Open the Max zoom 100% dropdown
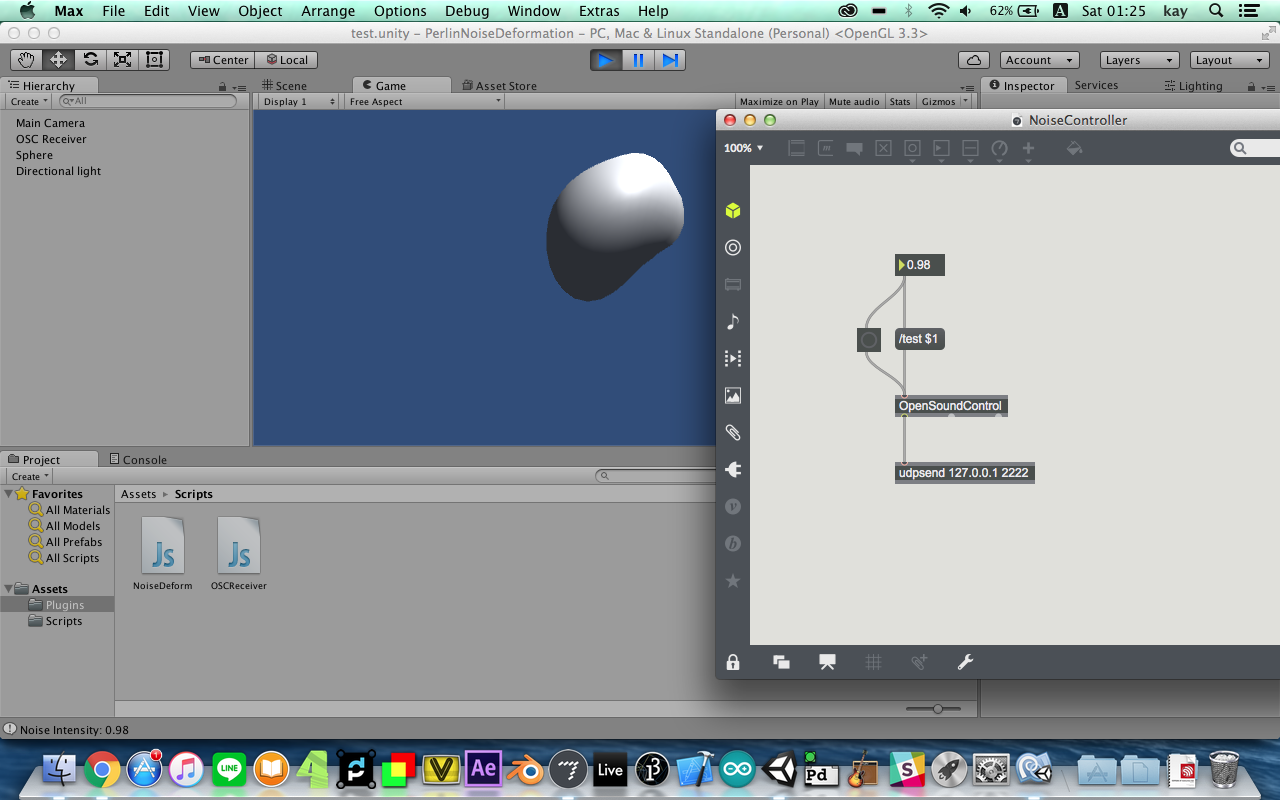1280x800 pixels. point(743,148)
